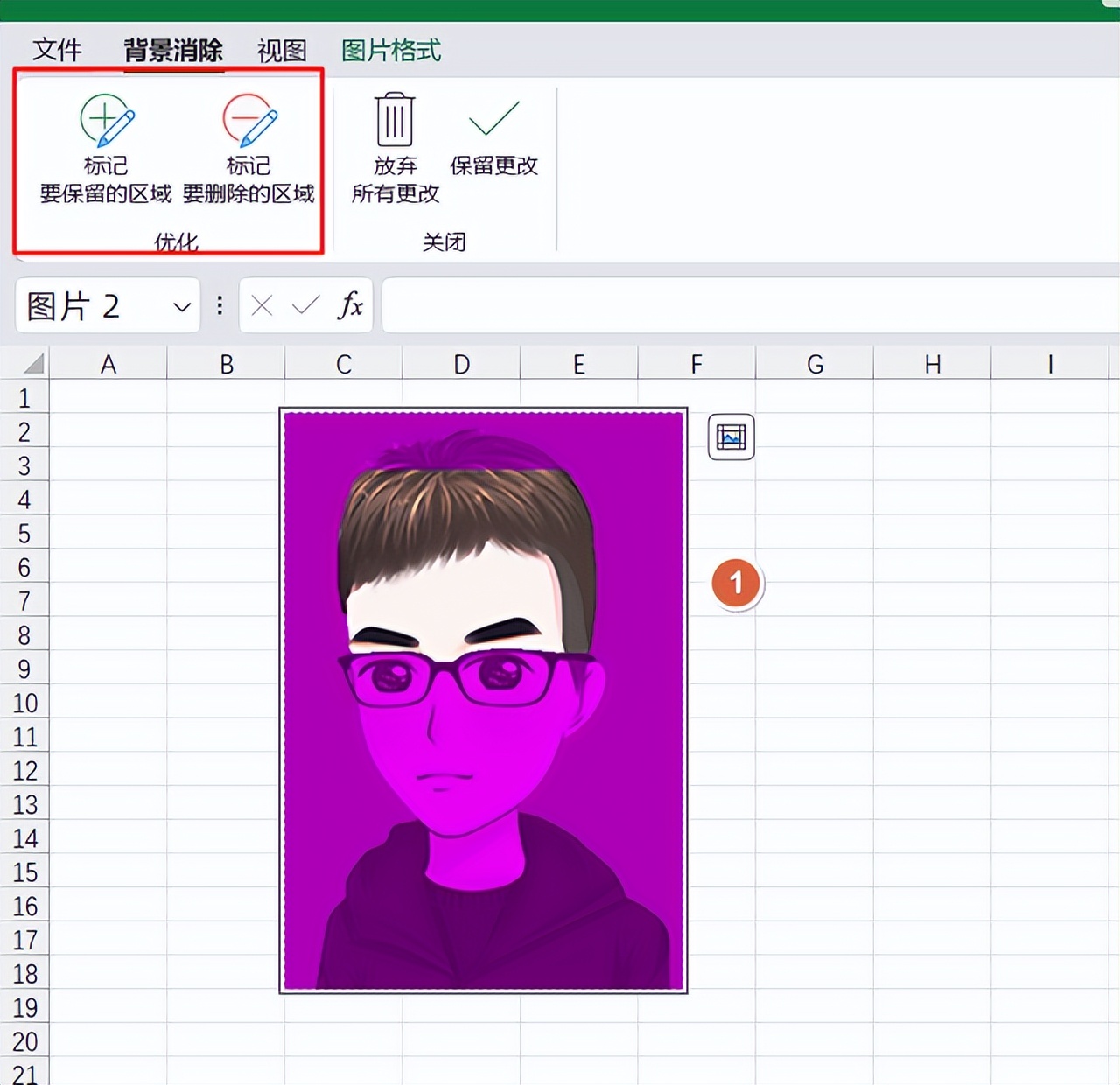Select row 17 header

[24, 940]
